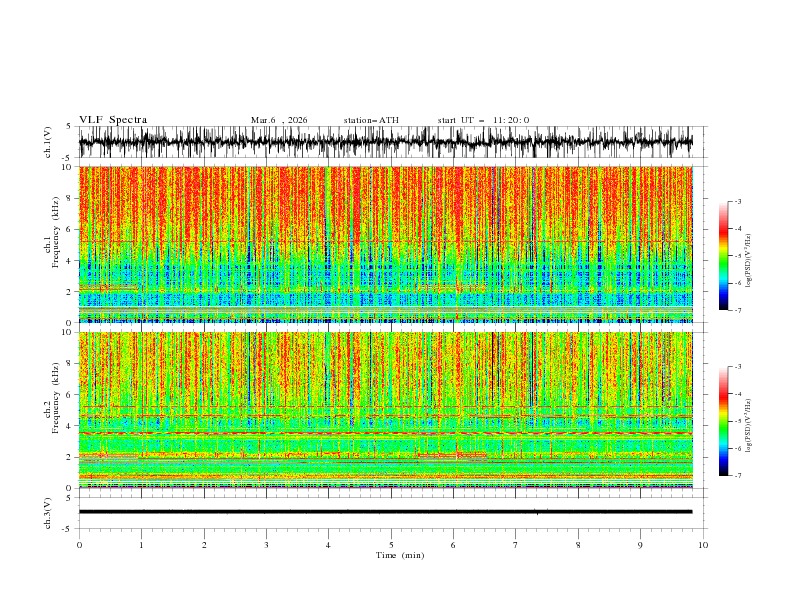The height and width of the screenshot is (612, 792).
Task: Click the "1" tick on the time axis
Action: click(141, 545)
